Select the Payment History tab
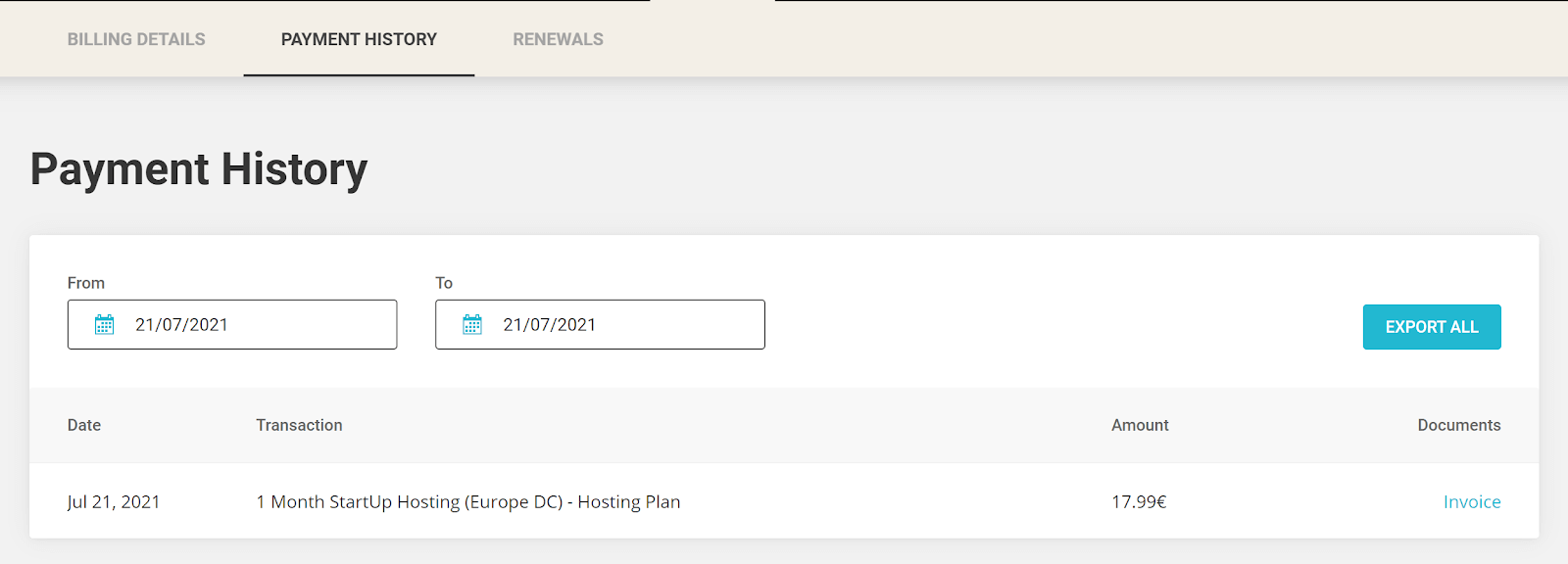 click(359, 39)
